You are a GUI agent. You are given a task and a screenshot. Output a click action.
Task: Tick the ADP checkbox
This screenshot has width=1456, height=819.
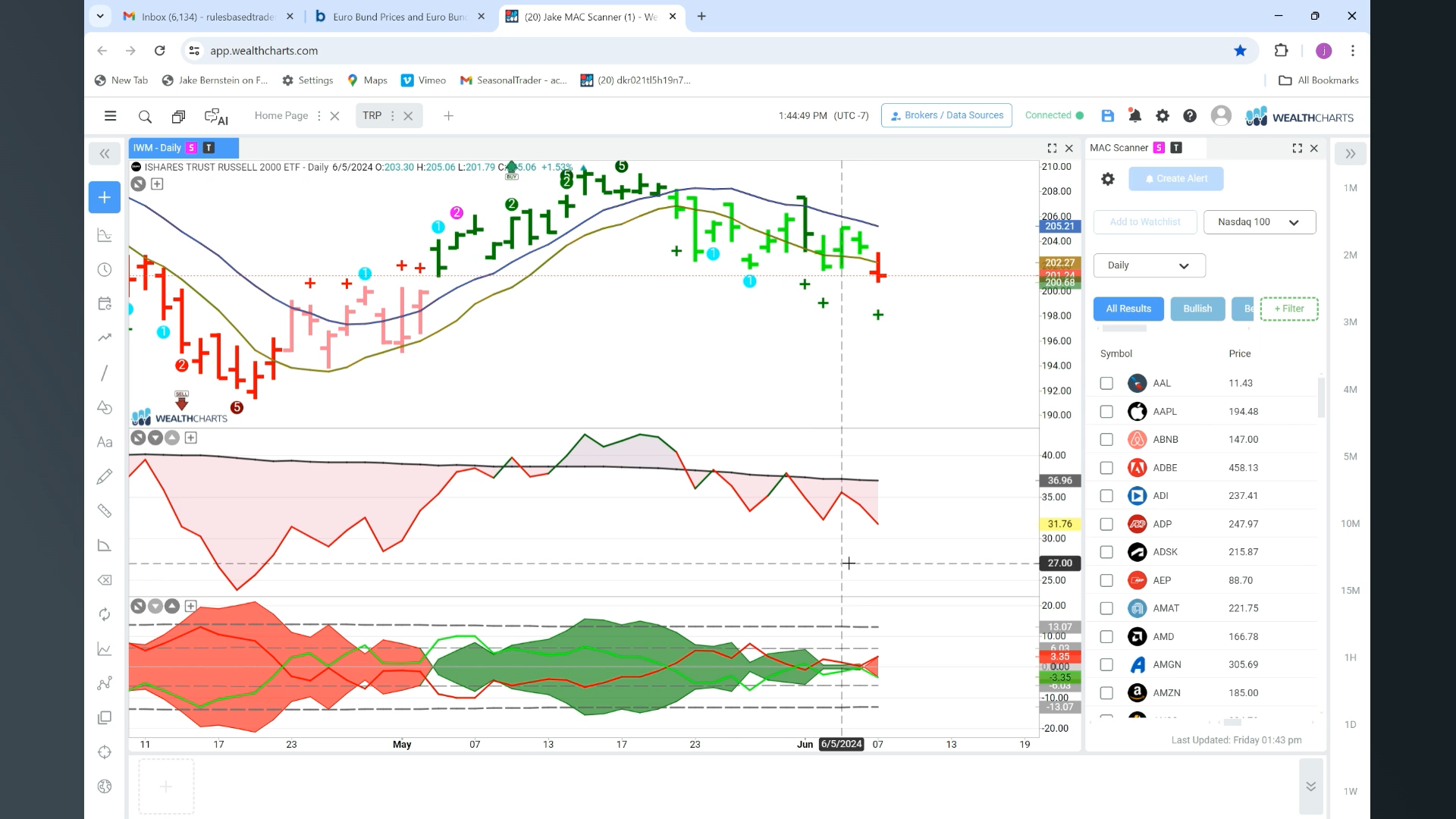[x=1106, y=524]
